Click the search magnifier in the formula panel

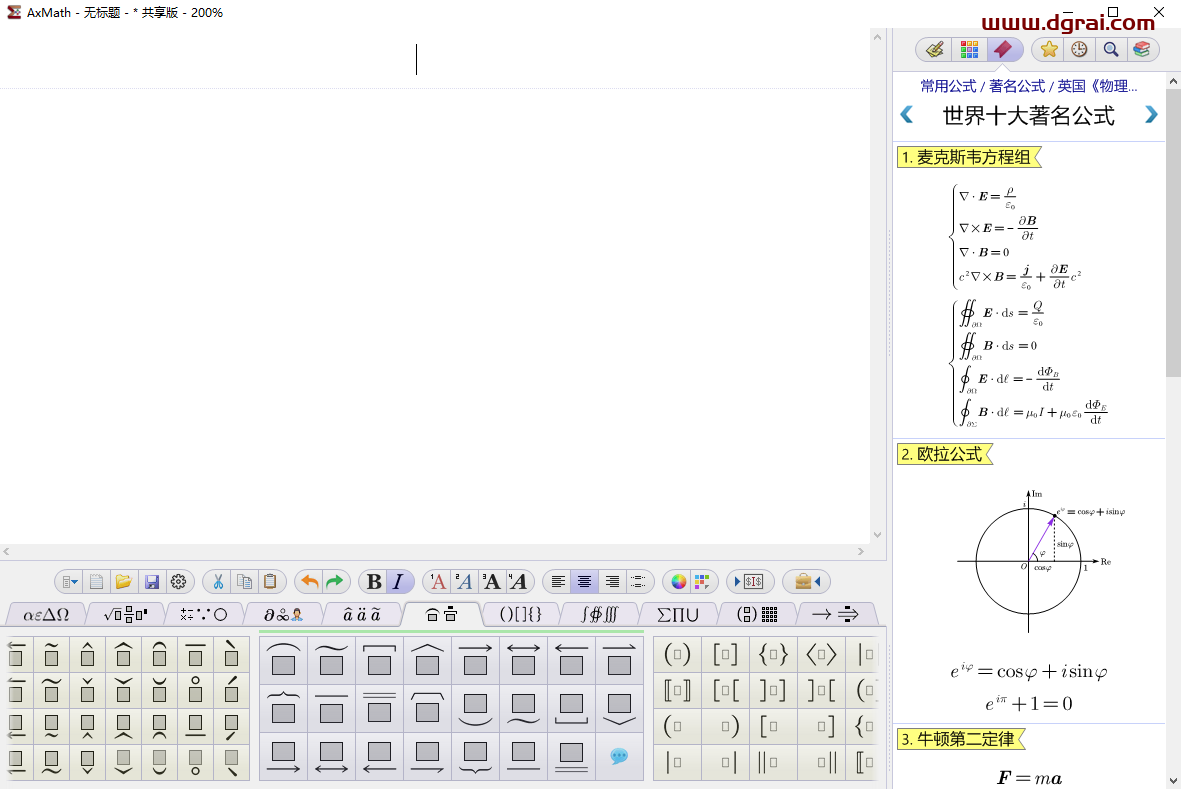(x=1110, y=48)
